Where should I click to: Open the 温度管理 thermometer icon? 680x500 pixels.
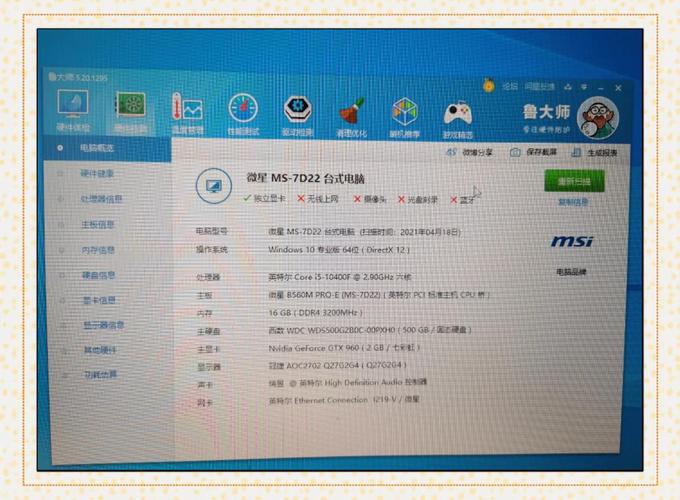tap(187, 112)
